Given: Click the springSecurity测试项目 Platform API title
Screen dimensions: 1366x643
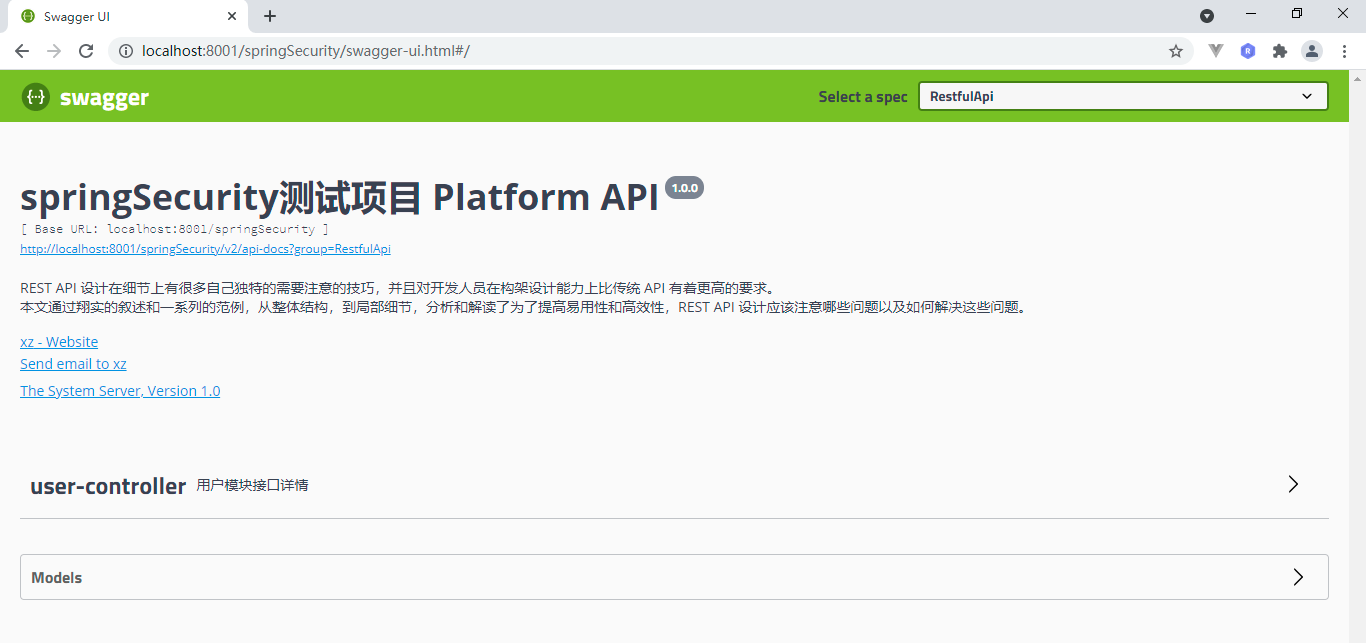Looking at the screenshot, I should [340, 197].
